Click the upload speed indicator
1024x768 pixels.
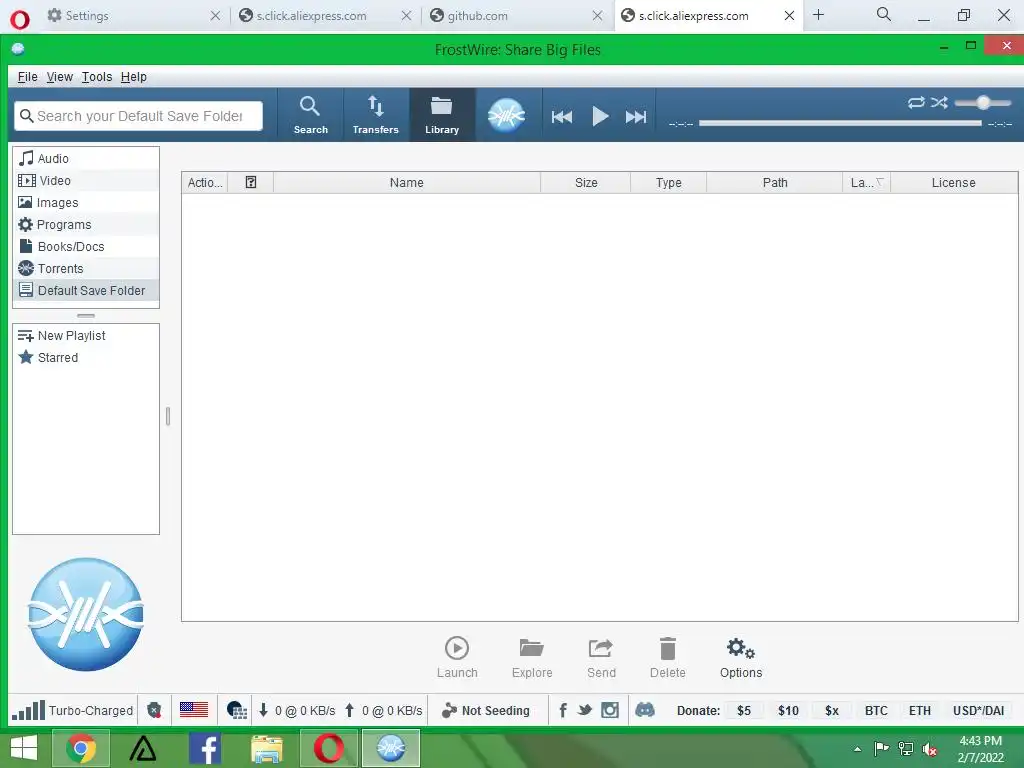383,711
